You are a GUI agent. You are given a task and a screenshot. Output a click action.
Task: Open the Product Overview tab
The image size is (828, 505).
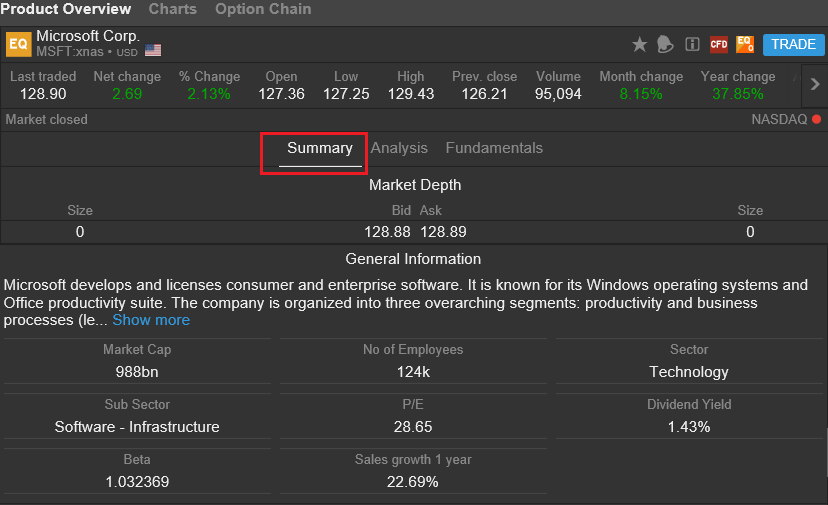click(65, 9)
